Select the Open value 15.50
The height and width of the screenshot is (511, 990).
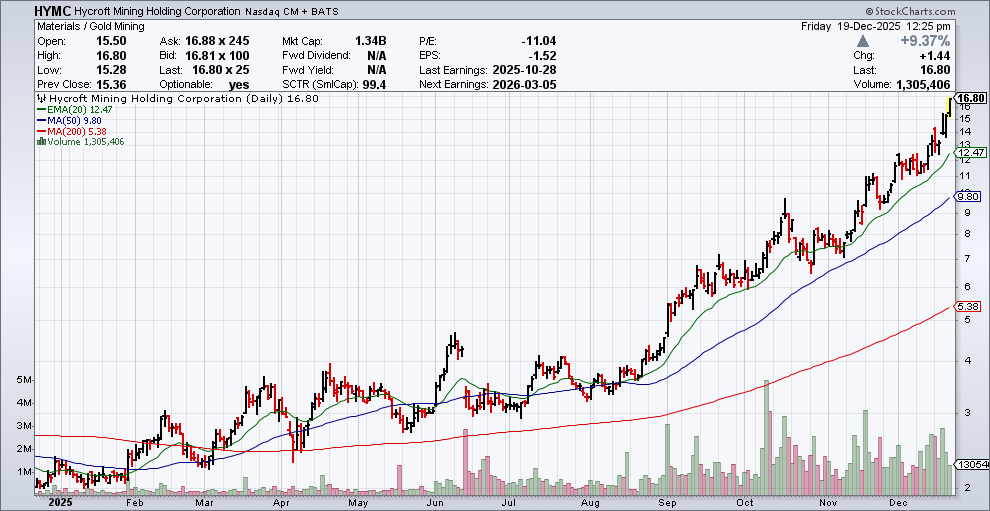(x=112, y=41)
